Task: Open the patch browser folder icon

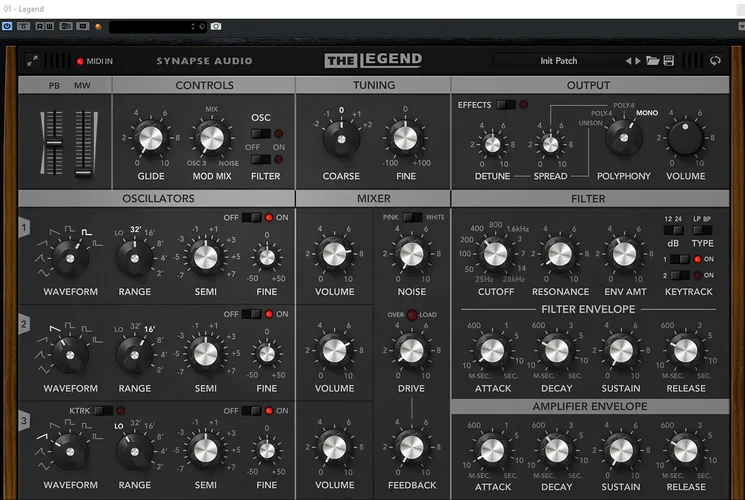Action: coord(653,60)
